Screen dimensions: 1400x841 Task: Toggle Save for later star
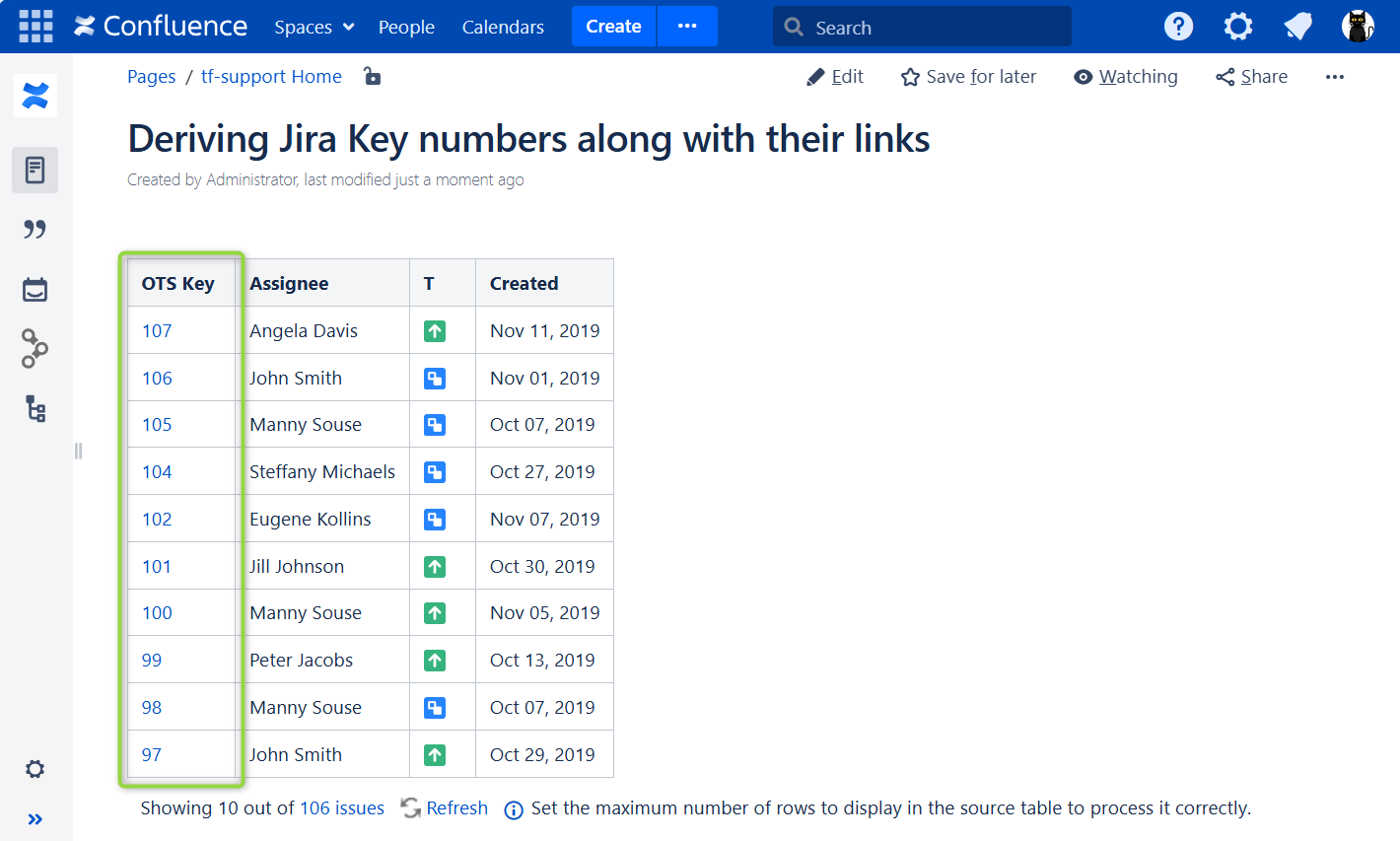coord(968,77)
